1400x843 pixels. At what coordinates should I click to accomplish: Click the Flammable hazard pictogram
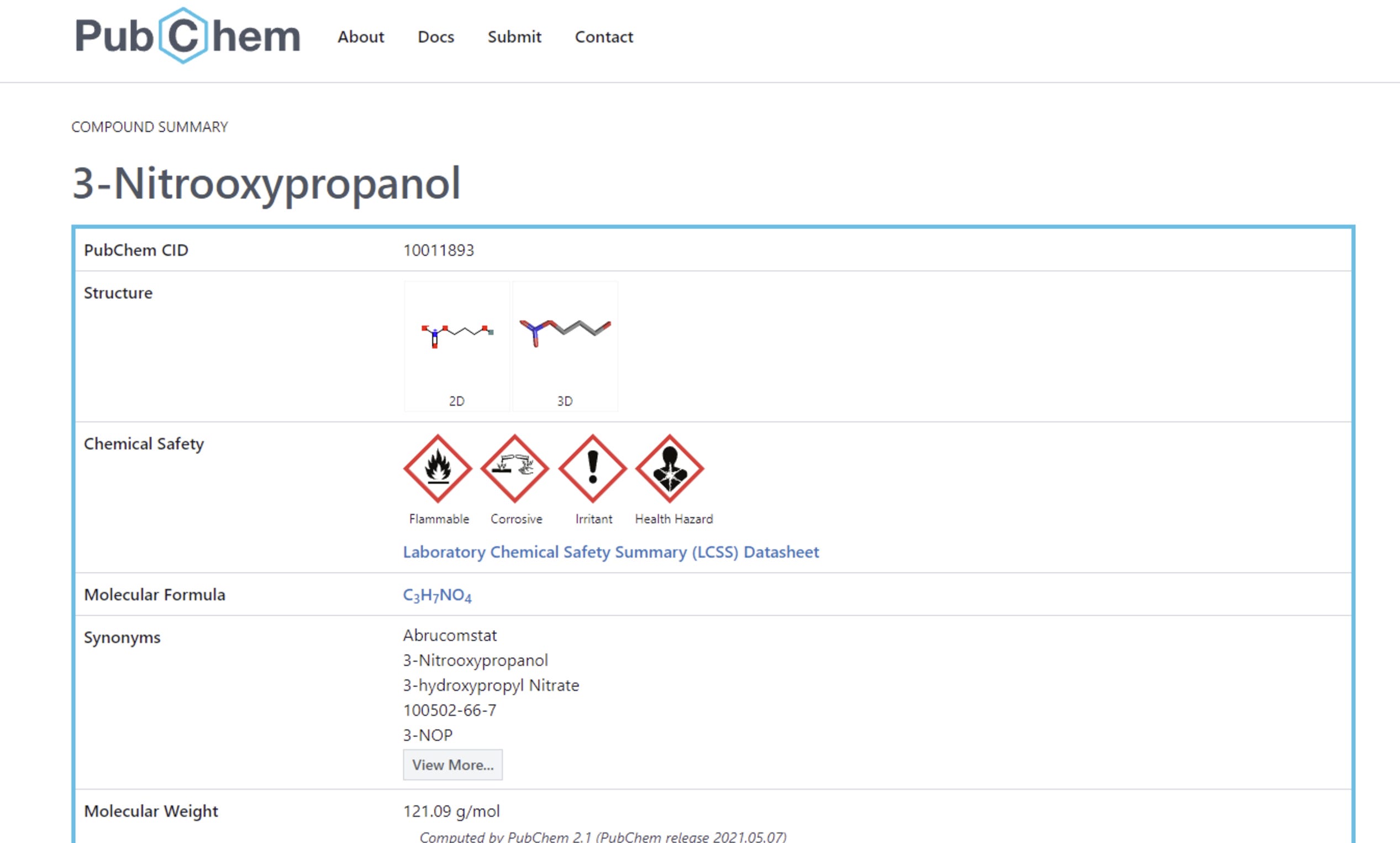[x=438, y=469]
